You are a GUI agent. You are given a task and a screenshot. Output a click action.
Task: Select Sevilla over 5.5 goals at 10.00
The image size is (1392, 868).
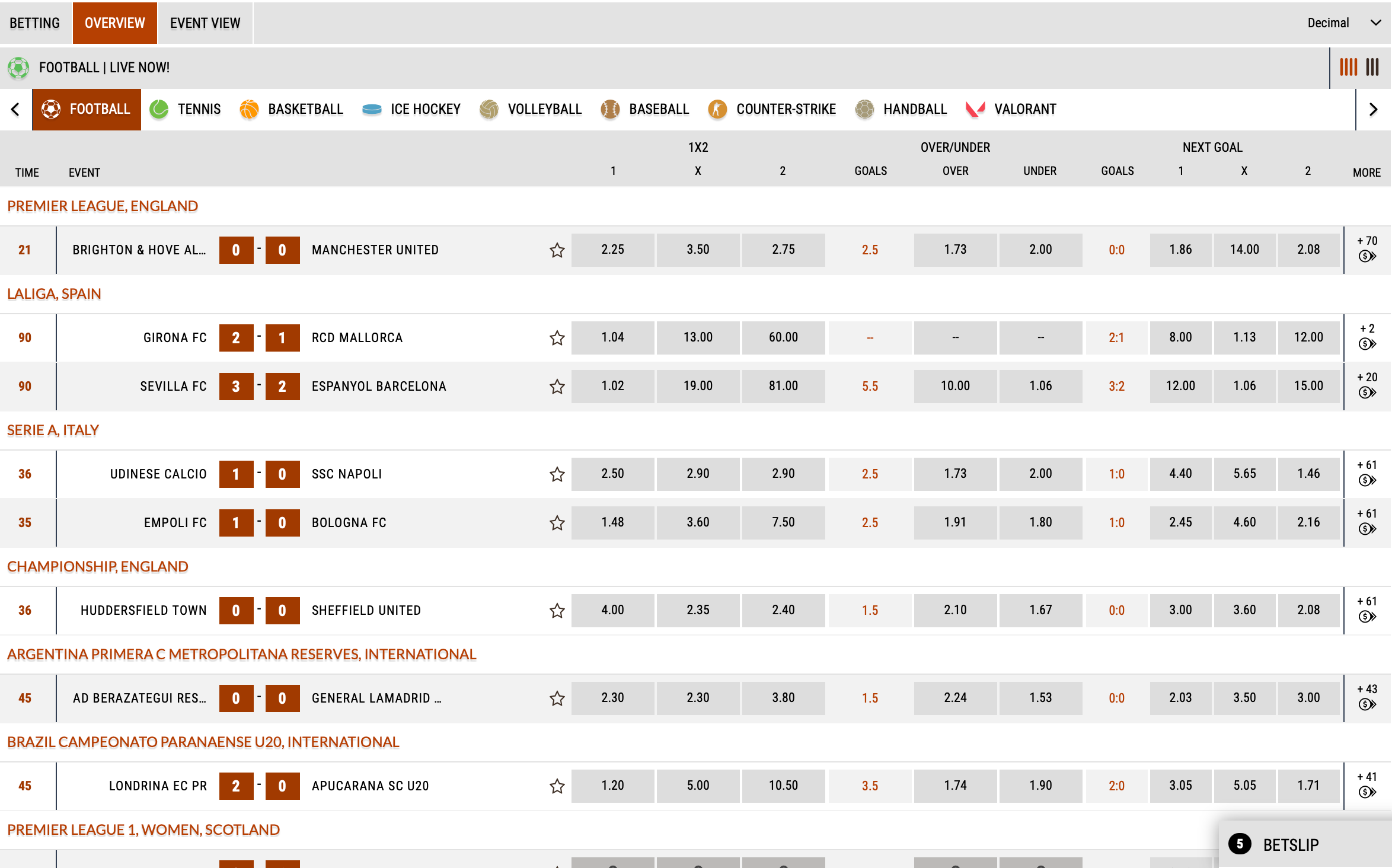pyautogui.click(x=955, y=386)
